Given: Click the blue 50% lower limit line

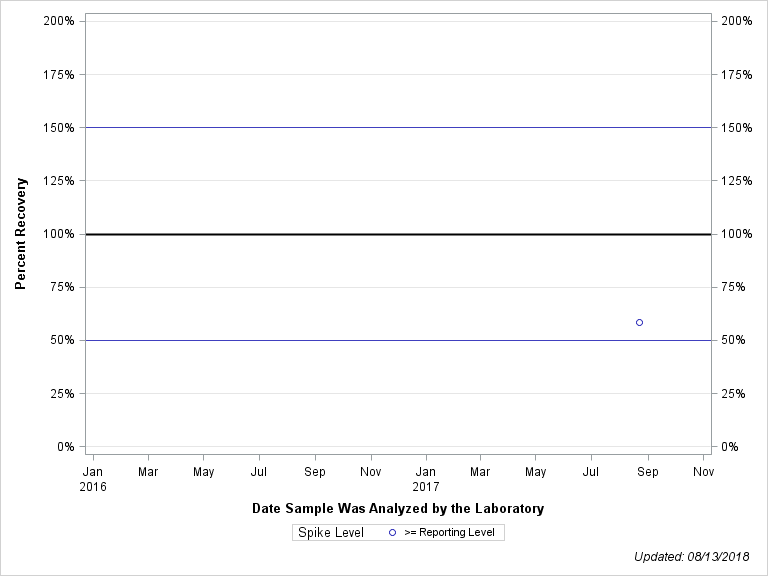Looking at the screenshot, I should coord(398,340).
